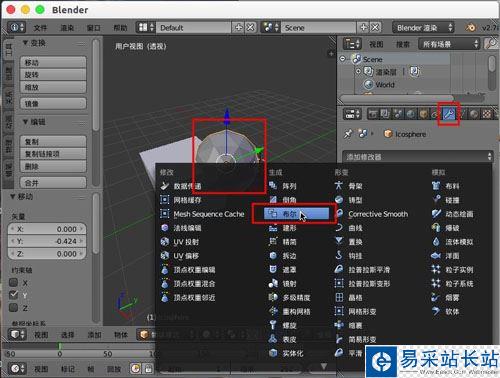The height and width of the screenshot is (378, 500).
Task: Delete scene with X beside Scene field
Action: (375, 27)
